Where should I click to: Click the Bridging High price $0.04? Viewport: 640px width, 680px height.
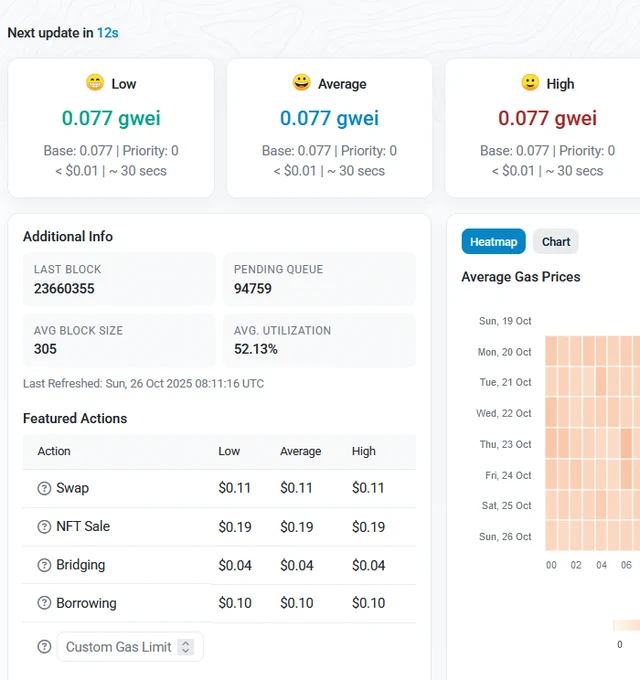[368, 565]
